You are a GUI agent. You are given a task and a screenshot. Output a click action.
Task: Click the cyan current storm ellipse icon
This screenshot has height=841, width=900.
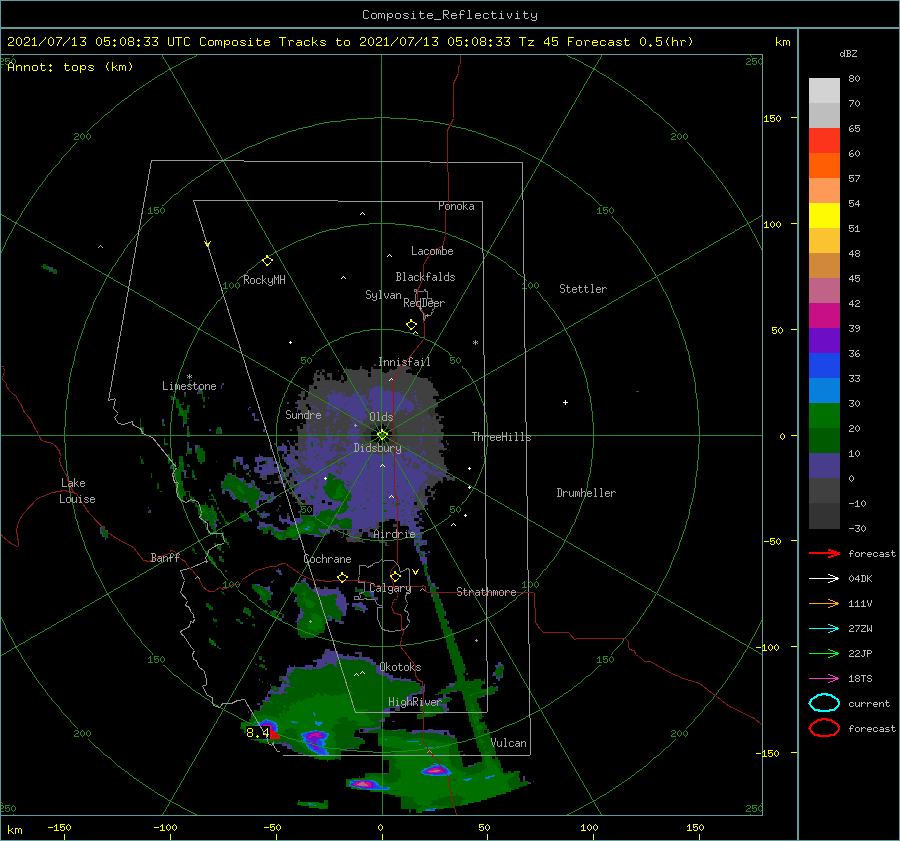pyautogui.click(x=824, y=703)
